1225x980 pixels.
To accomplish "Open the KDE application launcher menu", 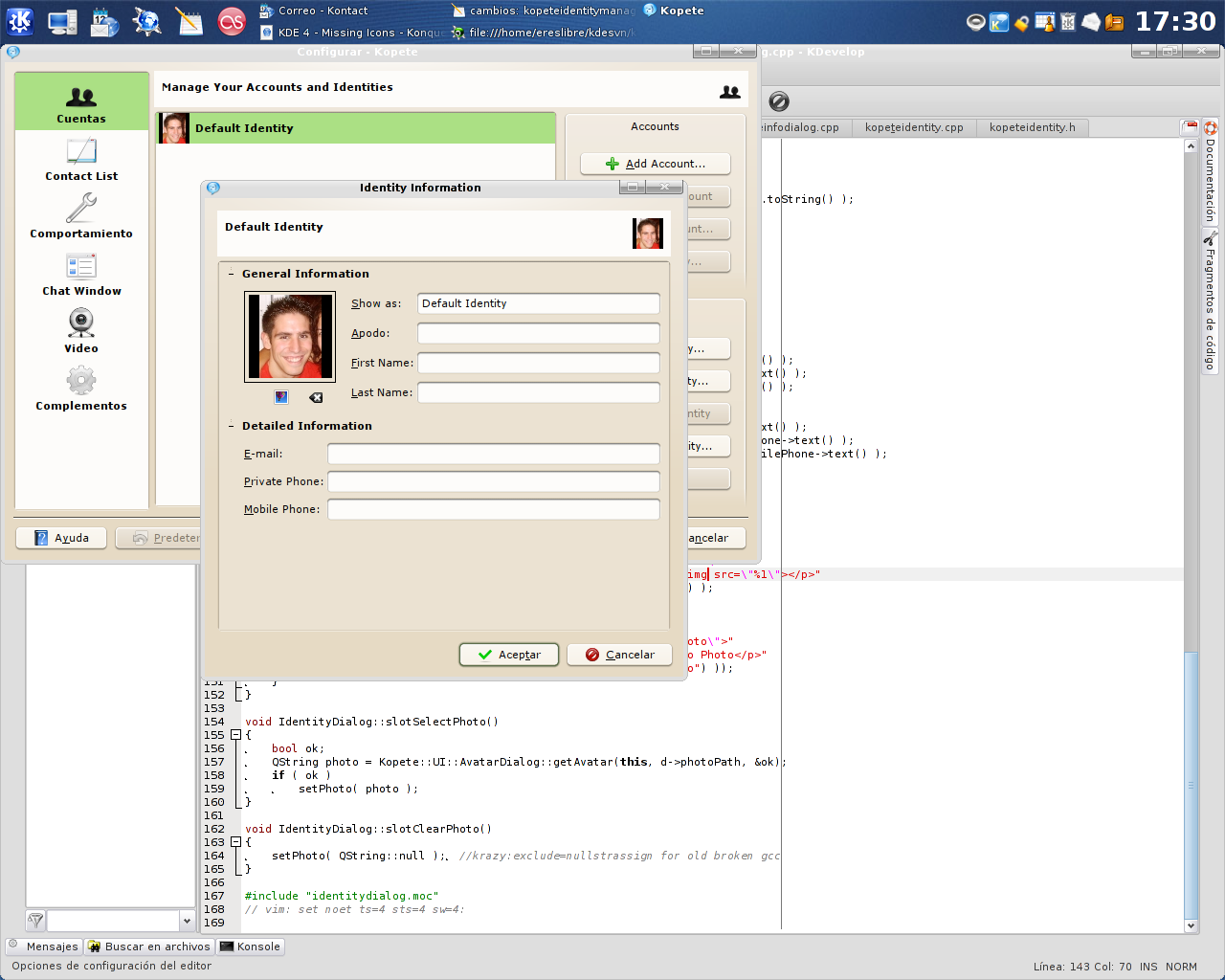I will [19, 21].
